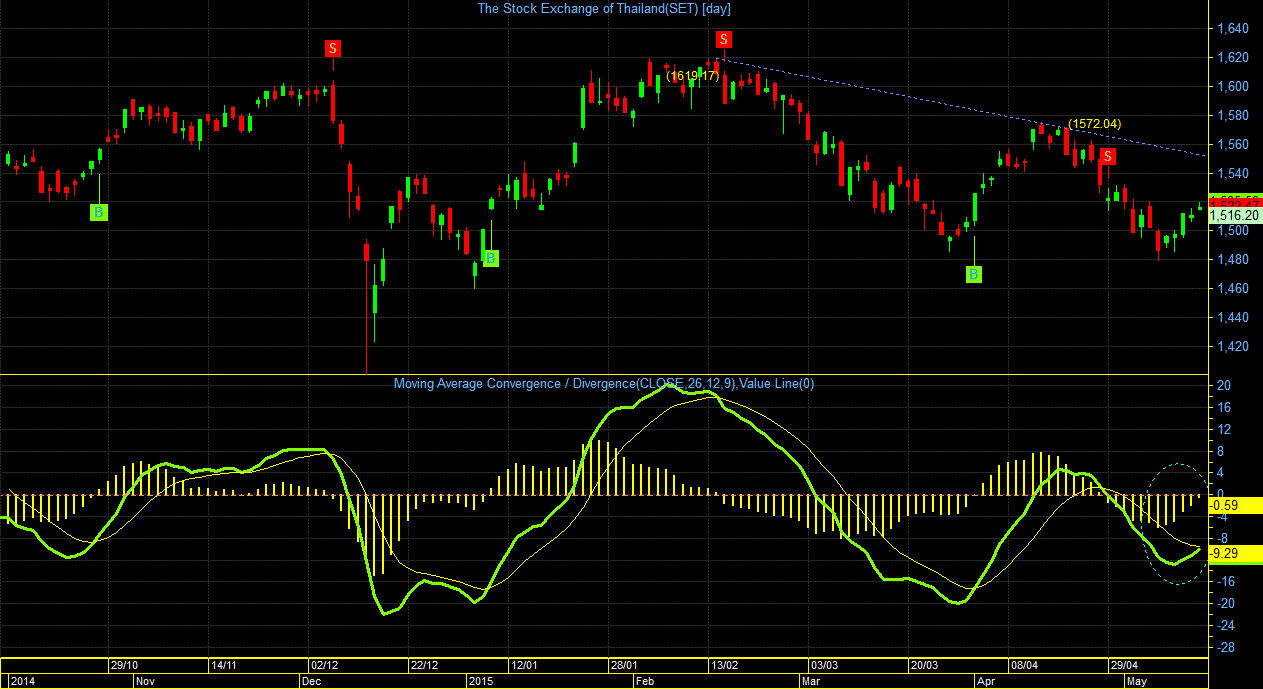This screenshot has height=689, width=1263.
Task: Click the 29/10 date label
Action: [x=124, y=665]
